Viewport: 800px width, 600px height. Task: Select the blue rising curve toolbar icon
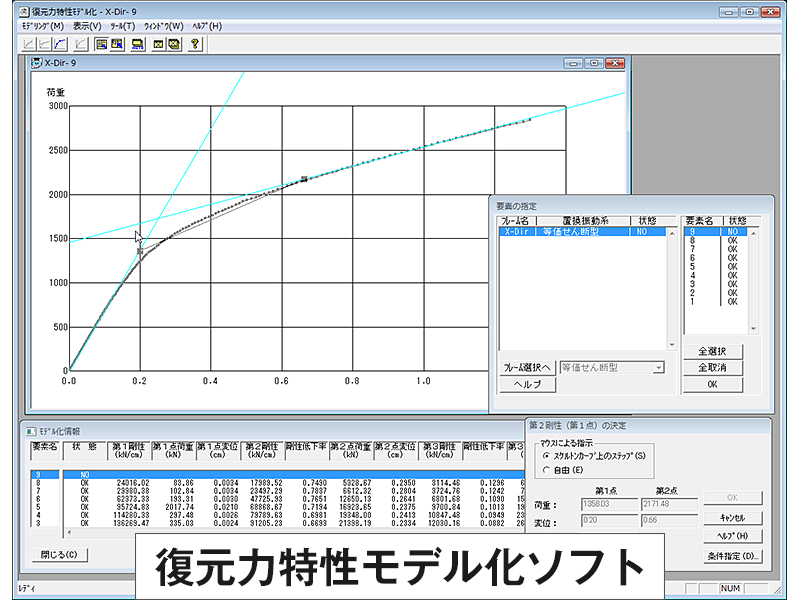(x=58, y=44)
